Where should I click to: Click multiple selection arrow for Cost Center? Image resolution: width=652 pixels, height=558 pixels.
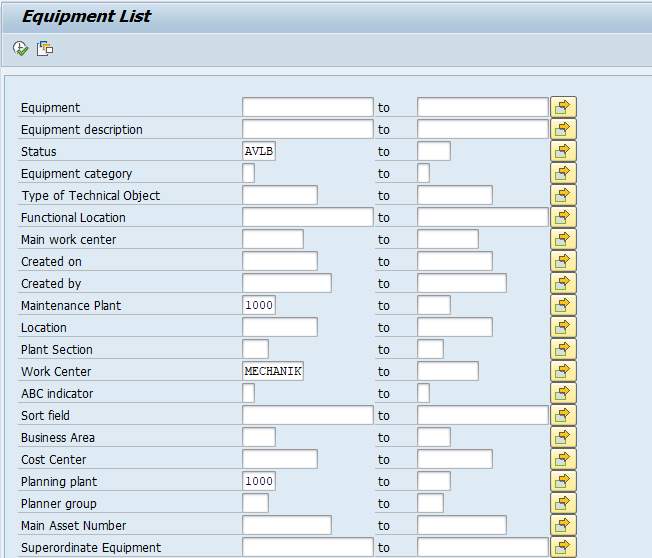[563, 459]
